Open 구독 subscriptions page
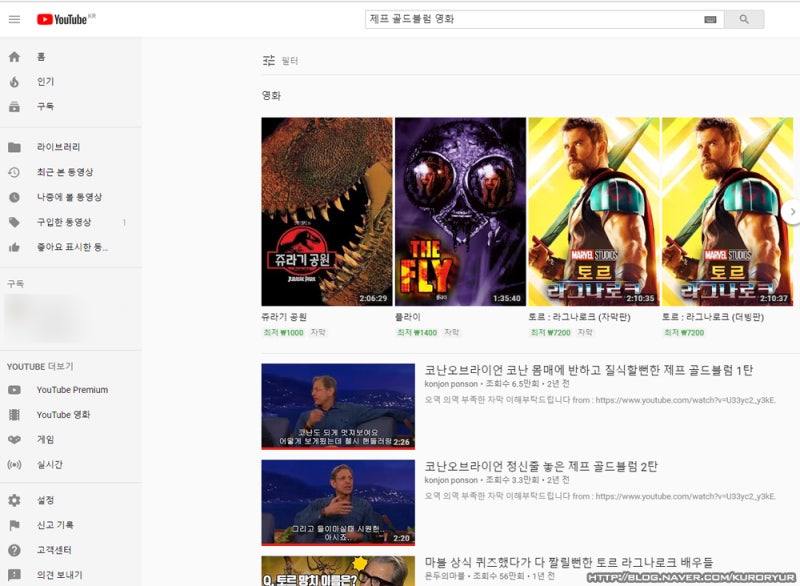Screen dimensions: 800x586 [x=45, y=107]
